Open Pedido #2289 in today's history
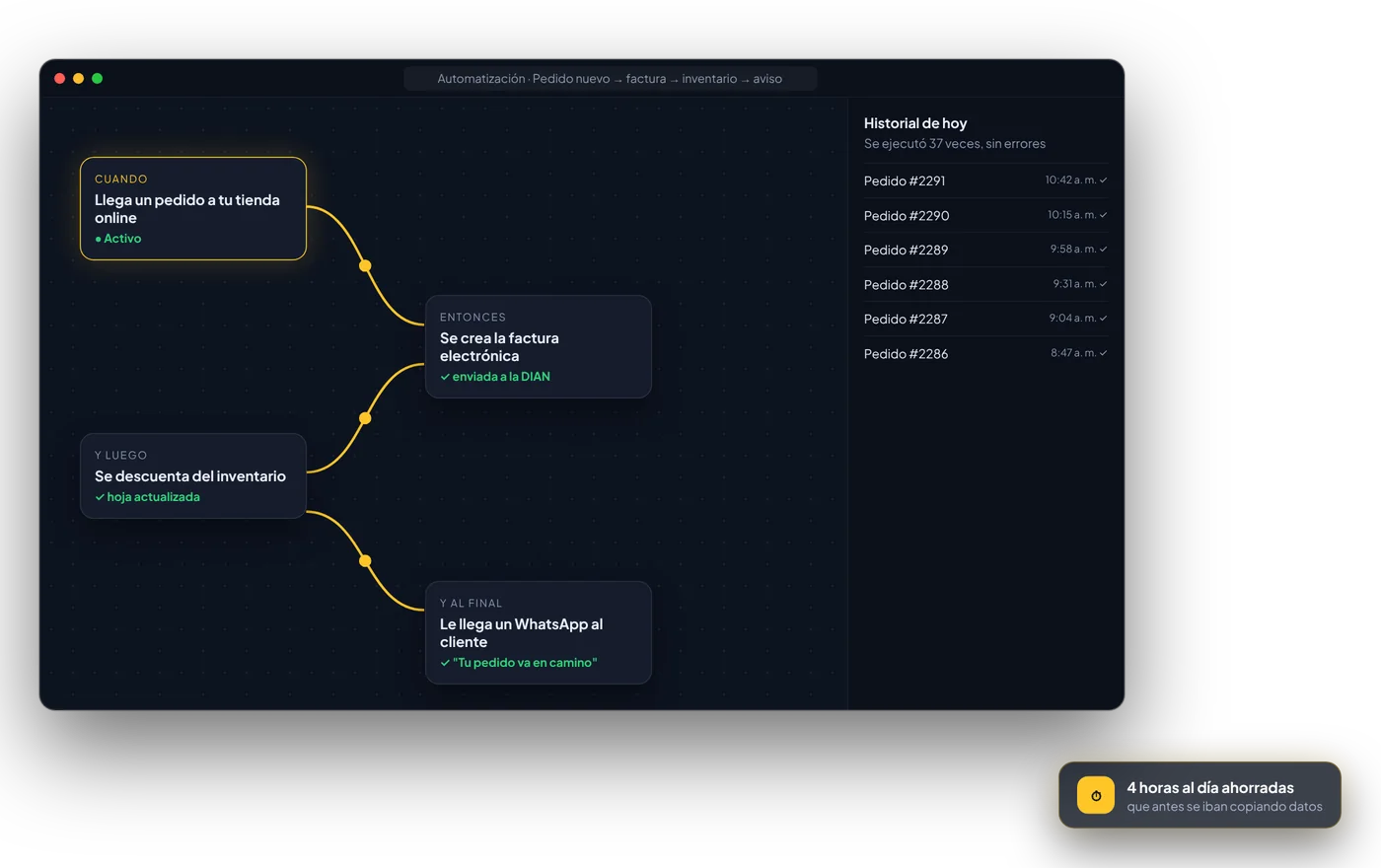This screenshot has width=1381, height=868. point(985,250)
